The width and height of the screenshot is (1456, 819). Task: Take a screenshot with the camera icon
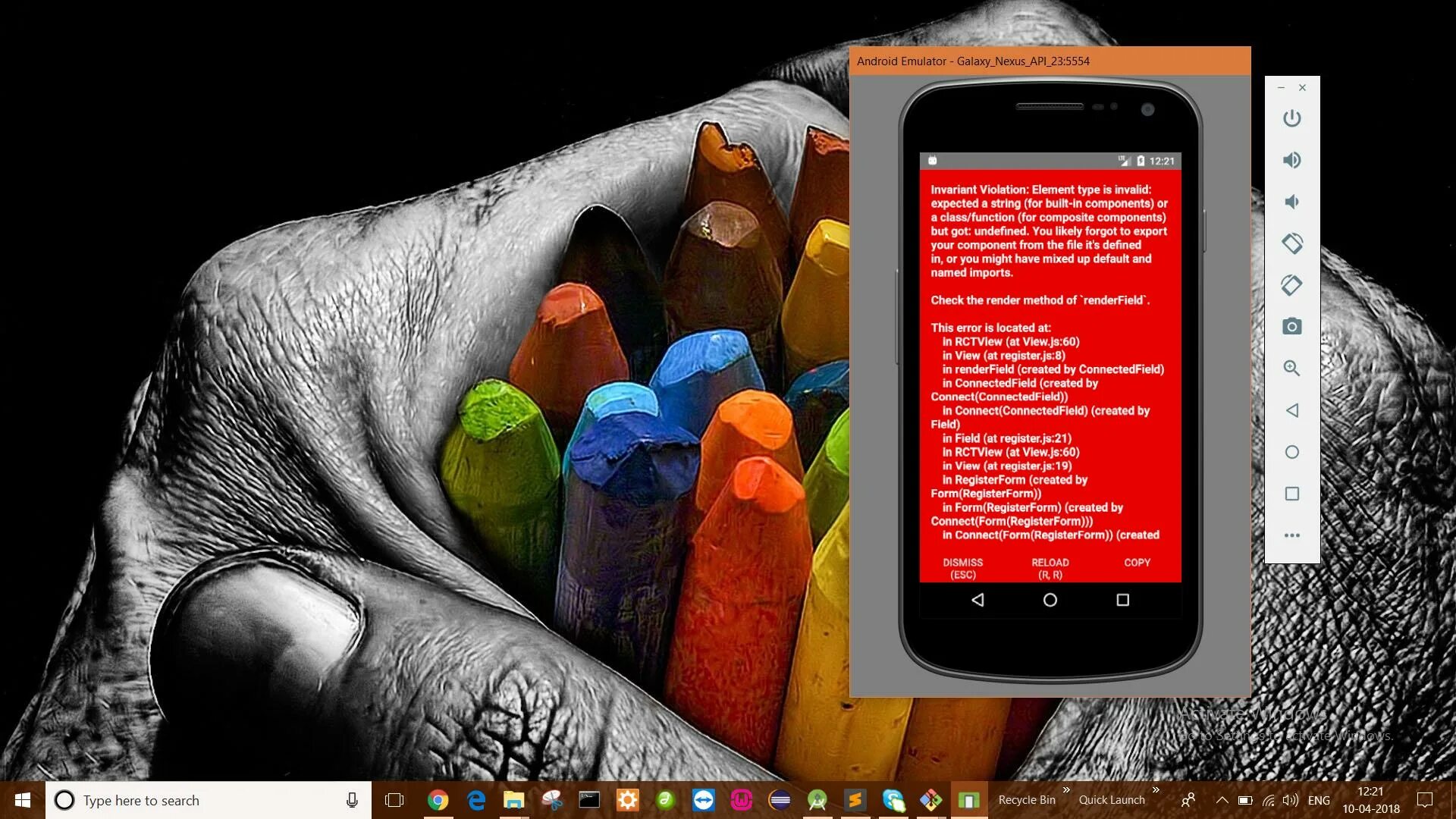pos(1291,327)
